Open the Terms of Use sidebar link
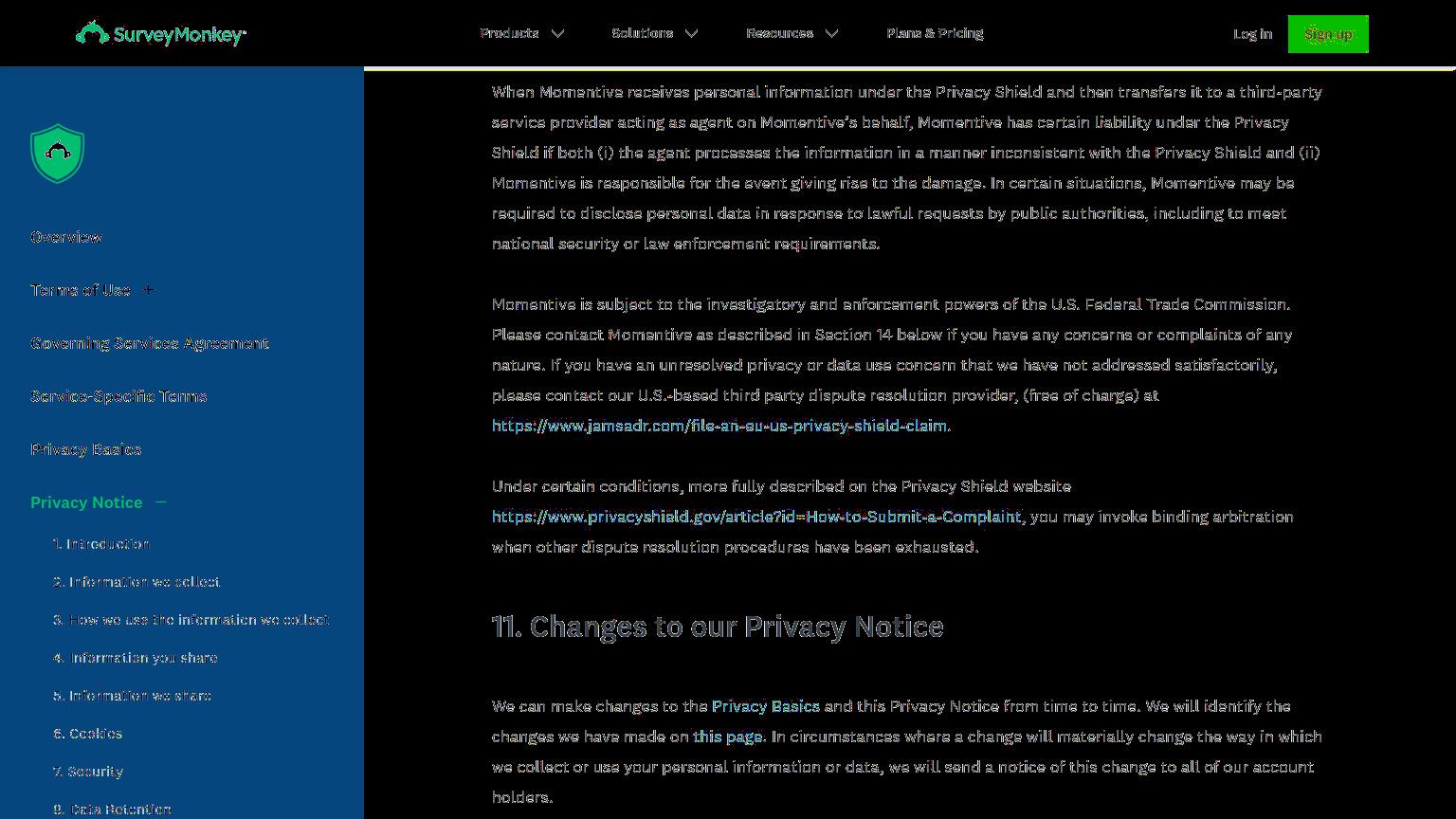The height and width of the screenshot is (819, 1456). point(81,290)
